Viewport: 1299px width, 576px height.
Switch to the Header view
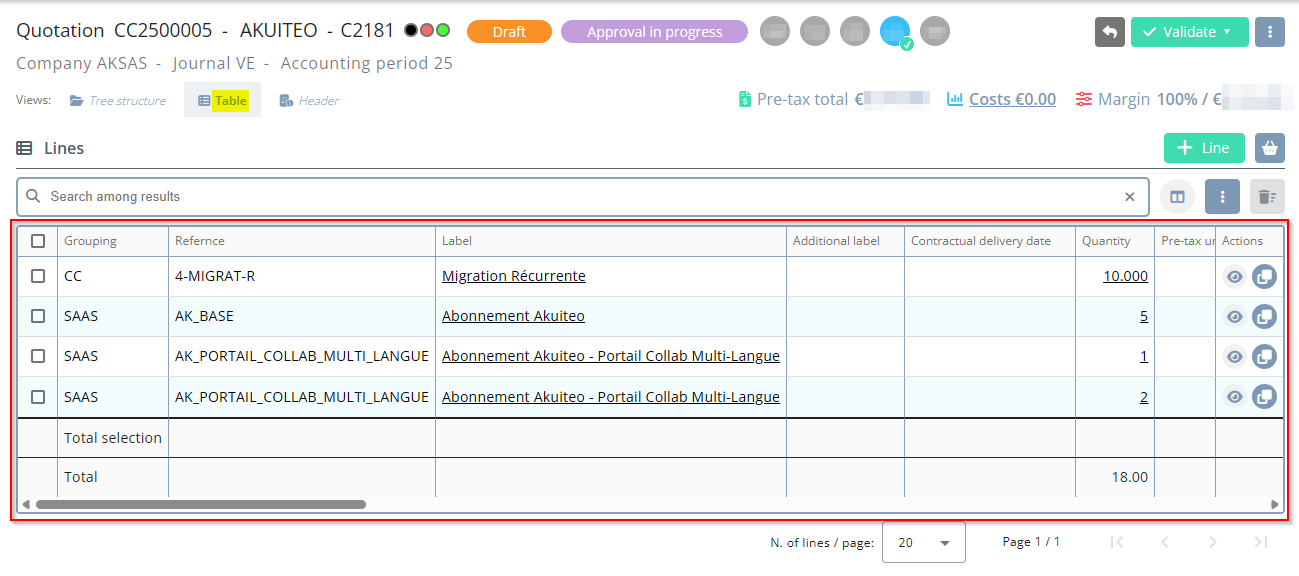pos(309,101)
